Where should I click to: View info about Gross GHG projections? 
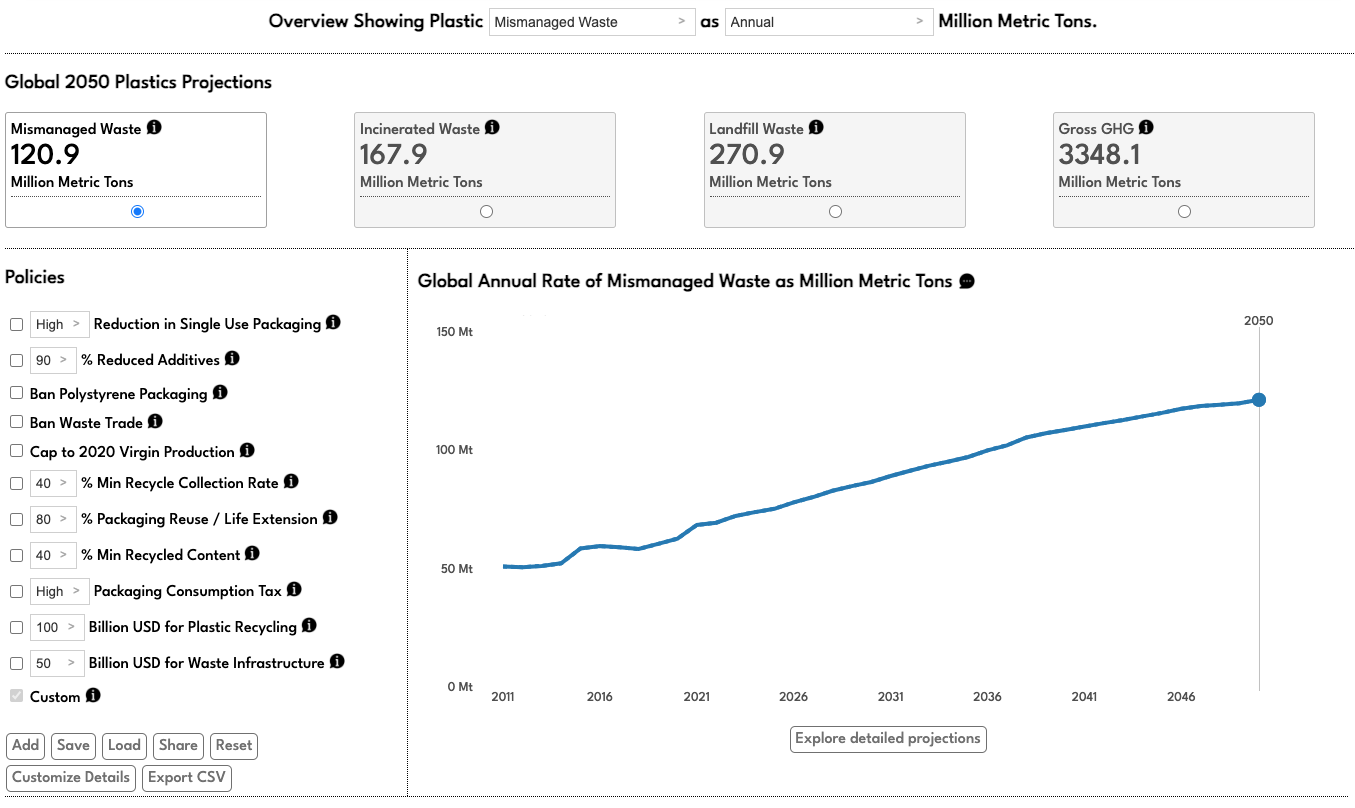tap(1147, 127)
